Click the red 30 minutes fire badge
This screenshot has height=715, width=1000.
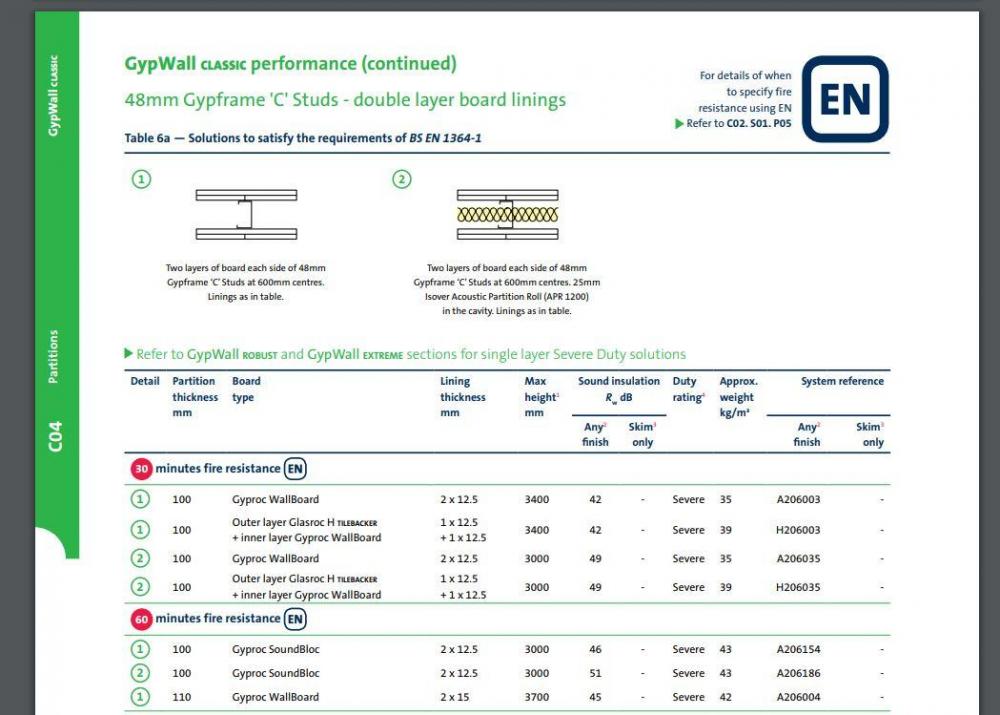coord(142,469)
